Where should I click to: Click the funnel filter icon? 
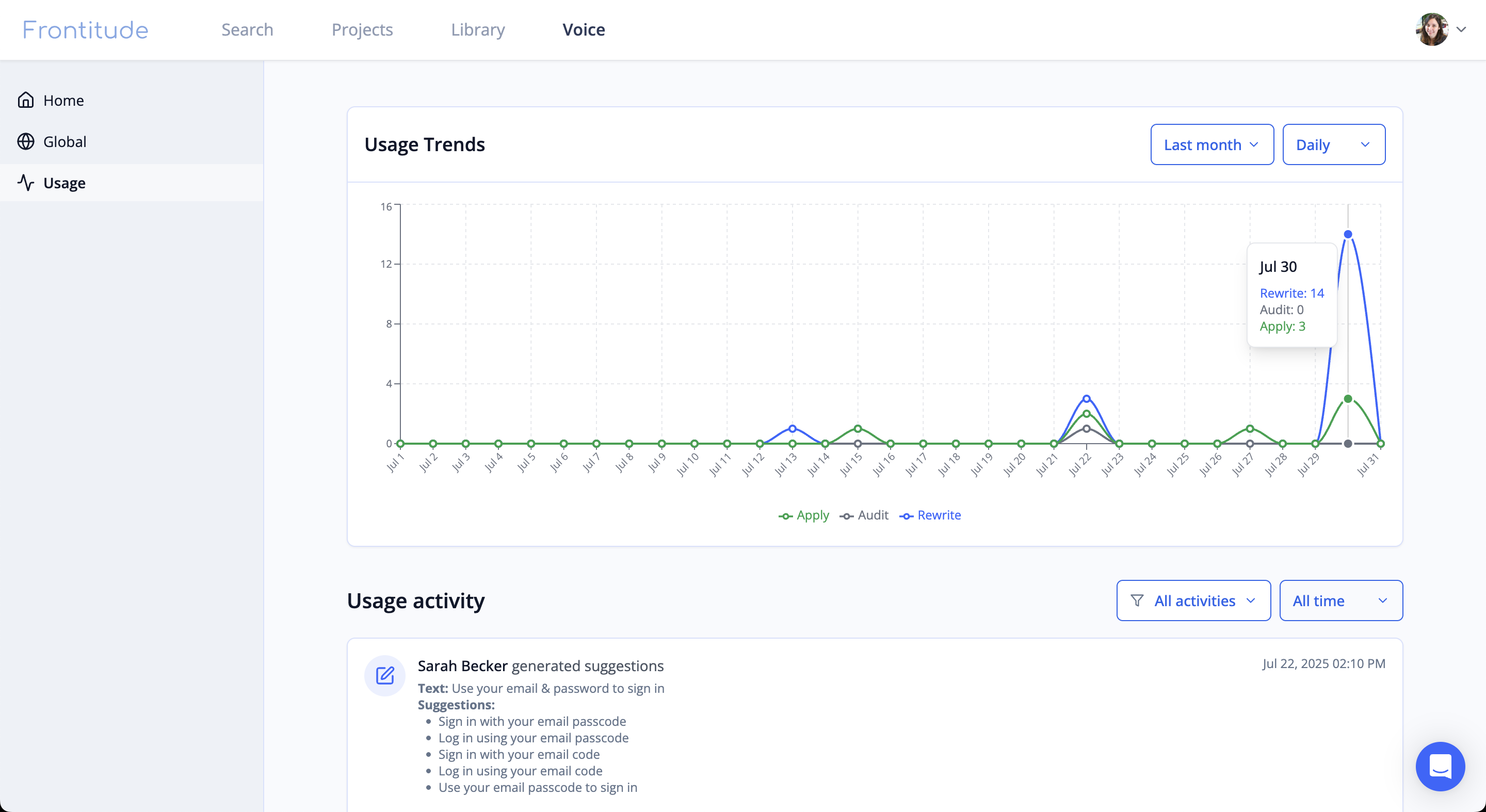coord(1136,600)
